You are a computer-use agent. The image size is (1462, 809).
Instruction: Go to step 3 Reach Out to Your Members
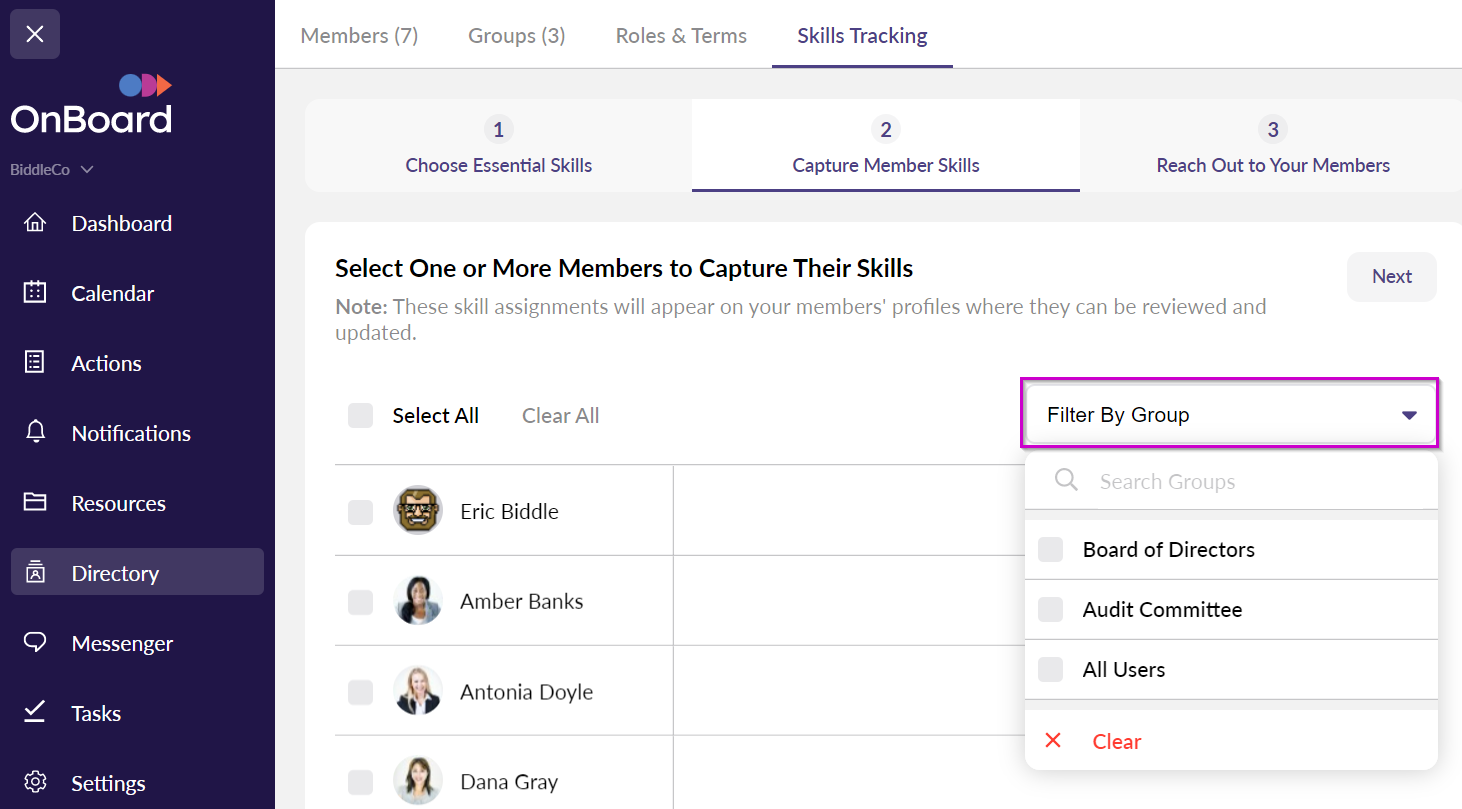point(1272,146)
